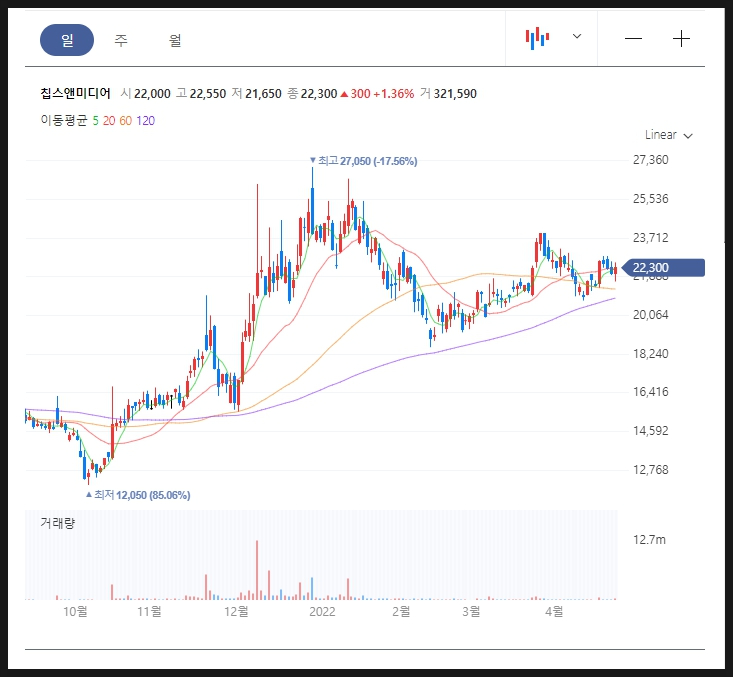Click the opening price value 22,000
Viewport: 733px width, 677px height.
tap(152, 94)
